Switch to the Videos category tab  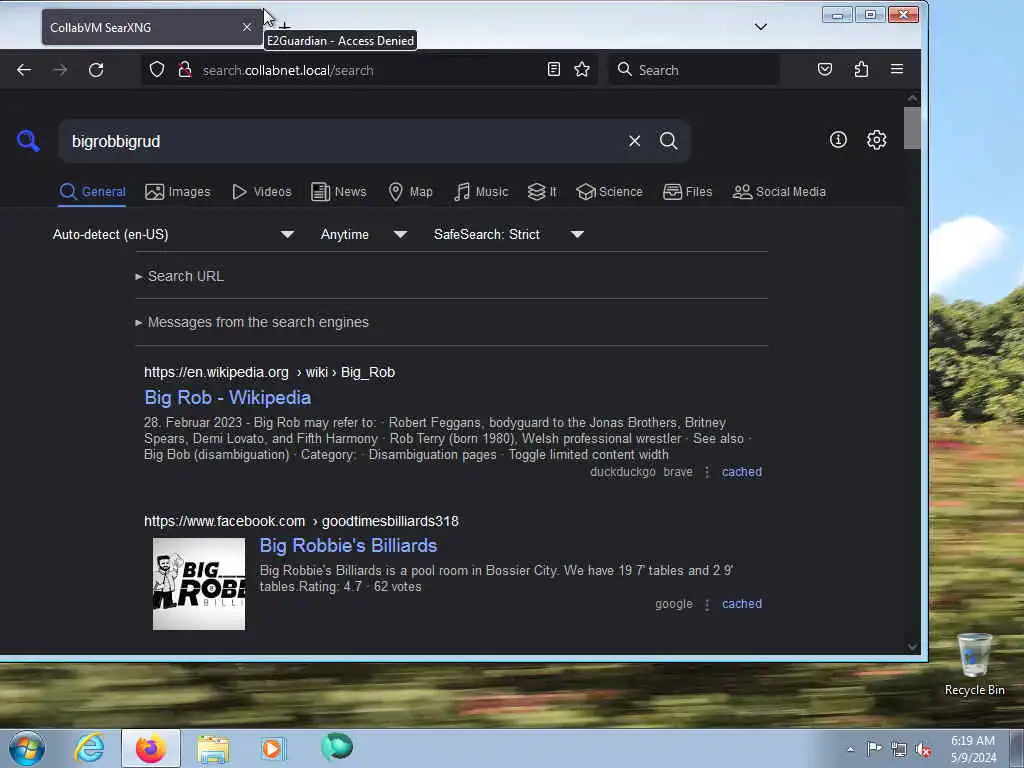point(262,192)
